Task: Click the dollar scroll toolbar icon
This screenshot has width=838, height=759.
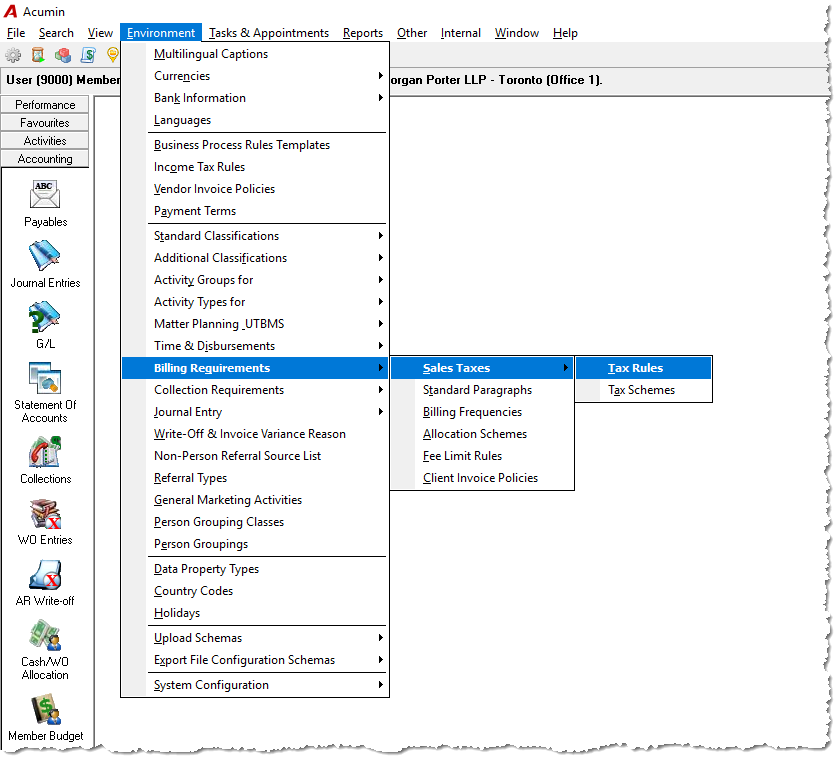Action: point(88,55)
